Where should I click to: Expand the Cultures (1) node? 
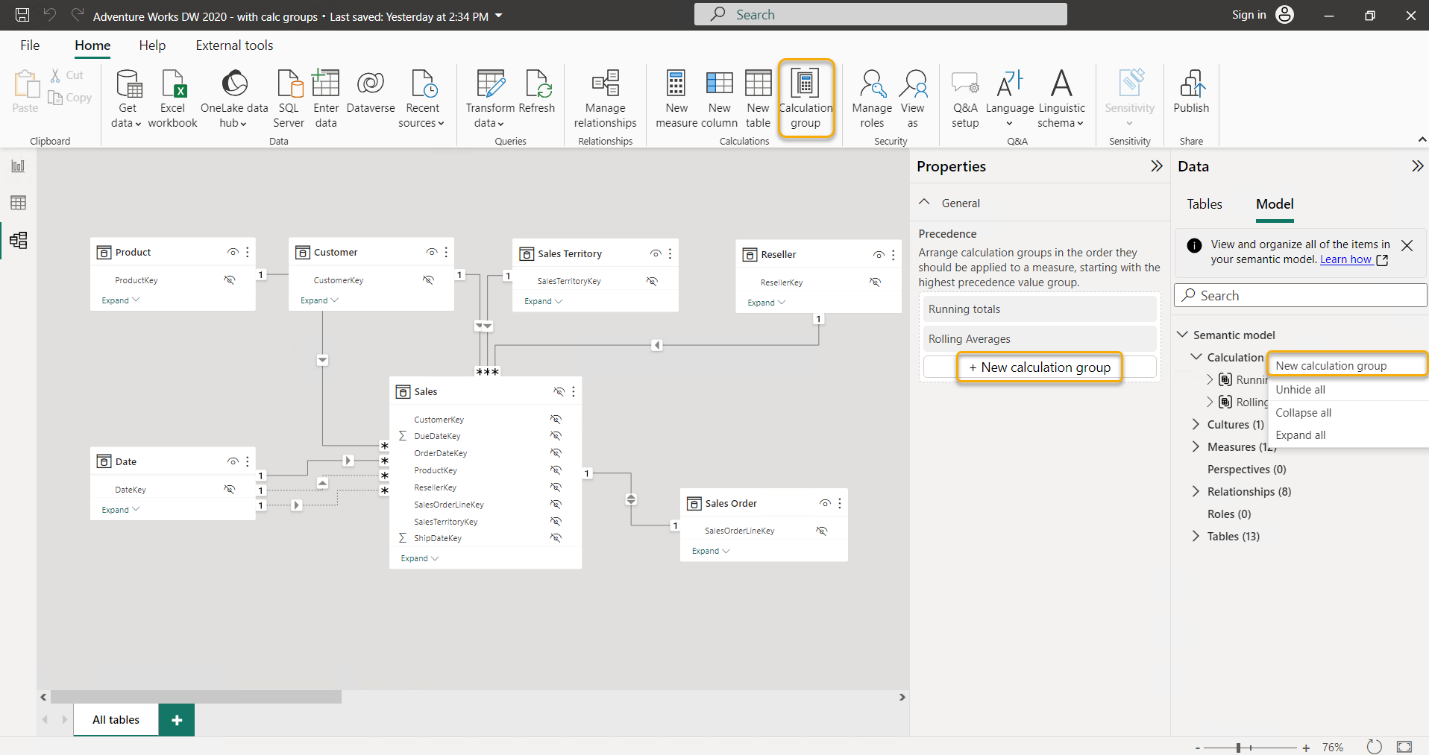pos(1196,425)
